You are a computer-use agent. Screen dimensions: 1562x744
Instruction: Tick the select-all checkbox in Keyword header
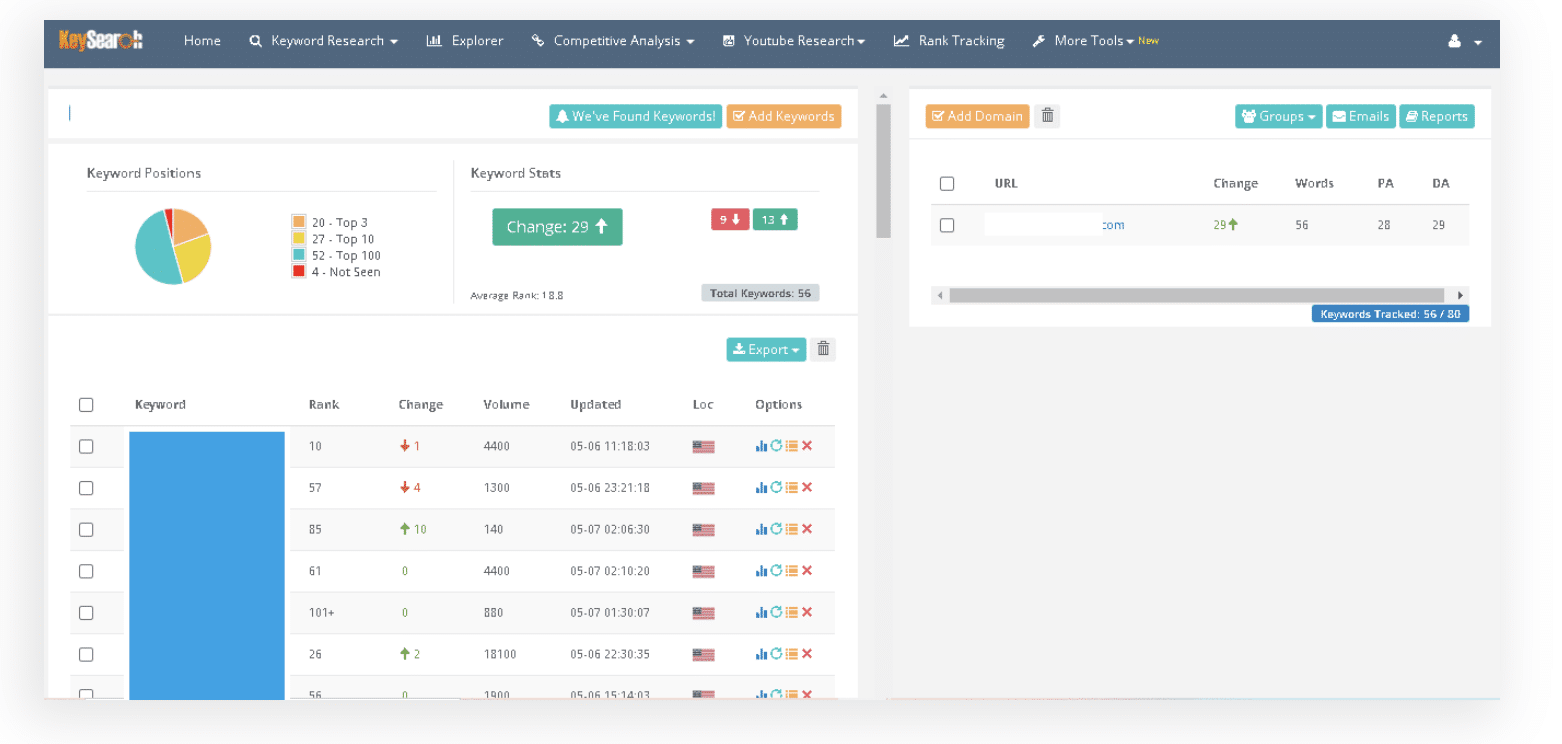(x=86, y=405)
